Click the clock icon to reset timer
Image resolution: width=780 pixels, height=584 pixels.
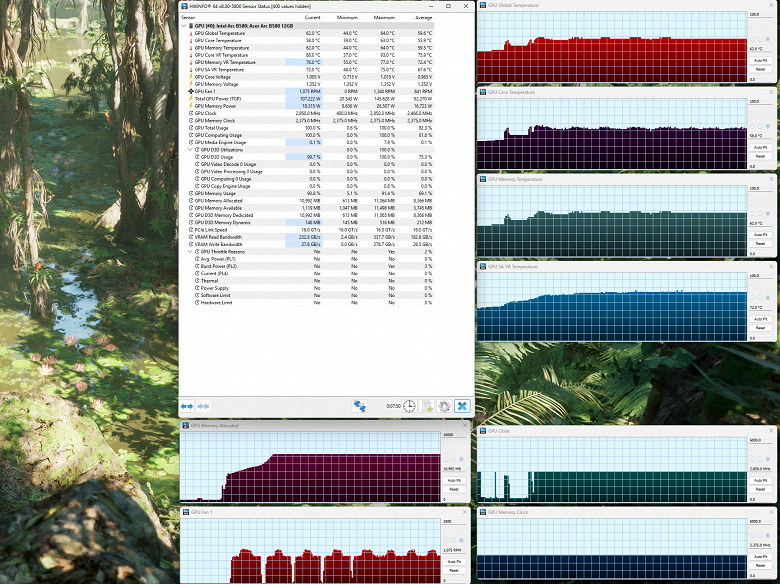(x=409, y=406)
